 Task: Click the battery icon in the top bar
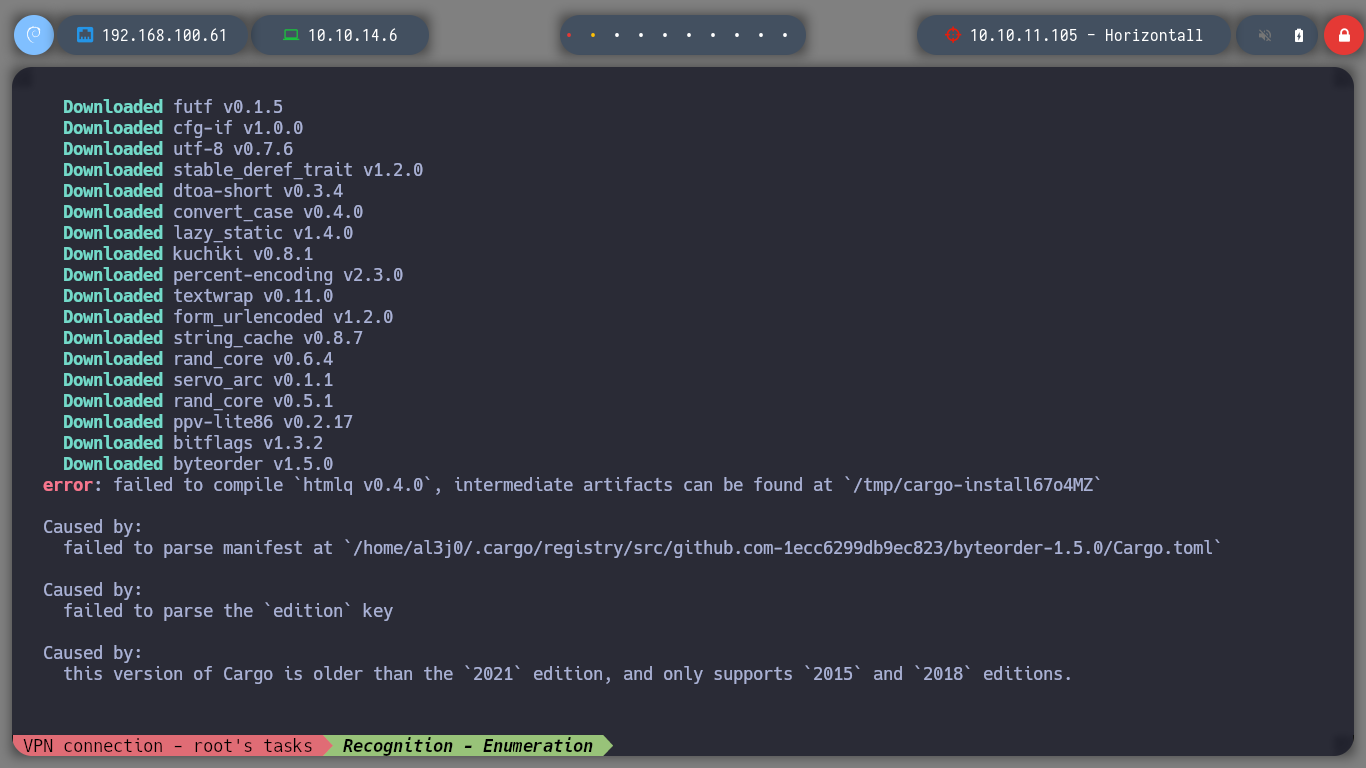[x=1299, y=35]
